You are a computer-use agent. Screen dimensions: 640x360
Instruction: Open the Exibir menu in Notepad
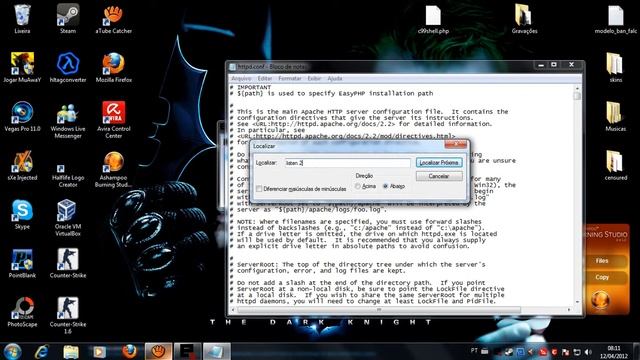[314, 78]
